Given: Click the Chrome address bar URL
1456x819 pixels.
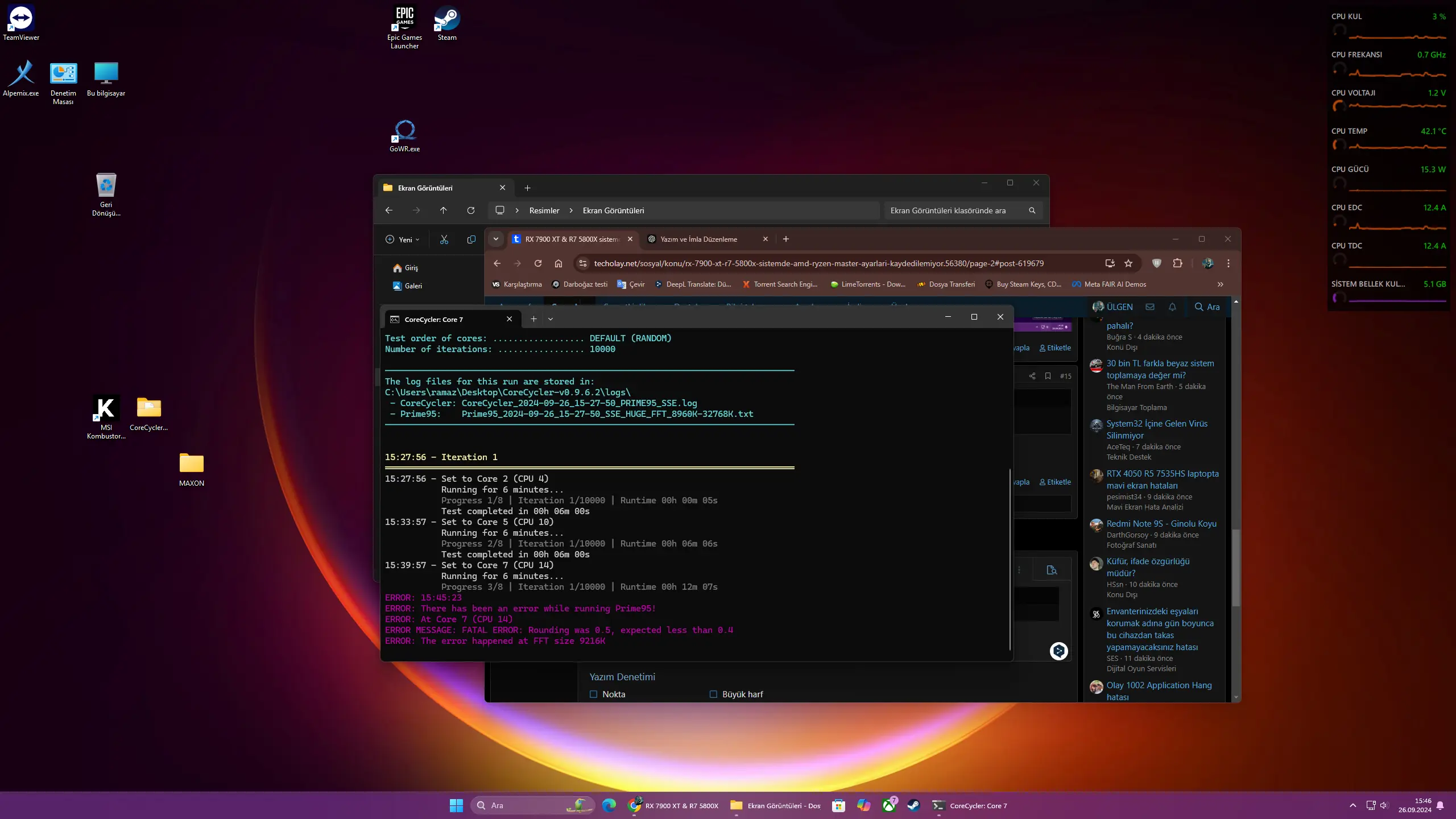Looking at the screenshot, I should point(818,263).
